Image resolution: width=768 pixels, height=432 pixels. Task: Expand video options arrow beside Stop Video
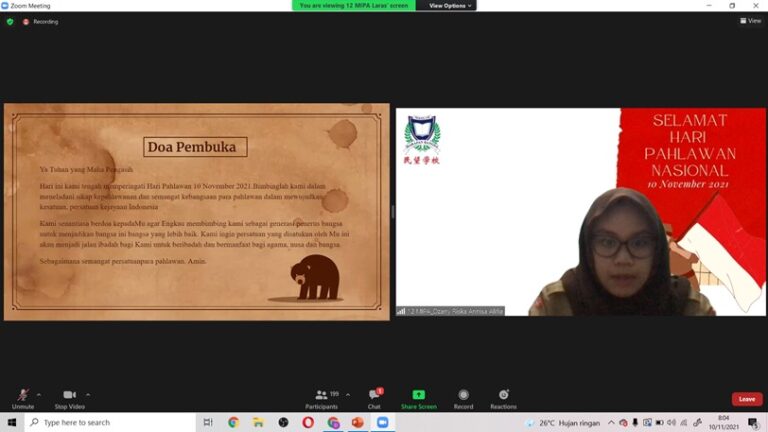click(88, 394)
